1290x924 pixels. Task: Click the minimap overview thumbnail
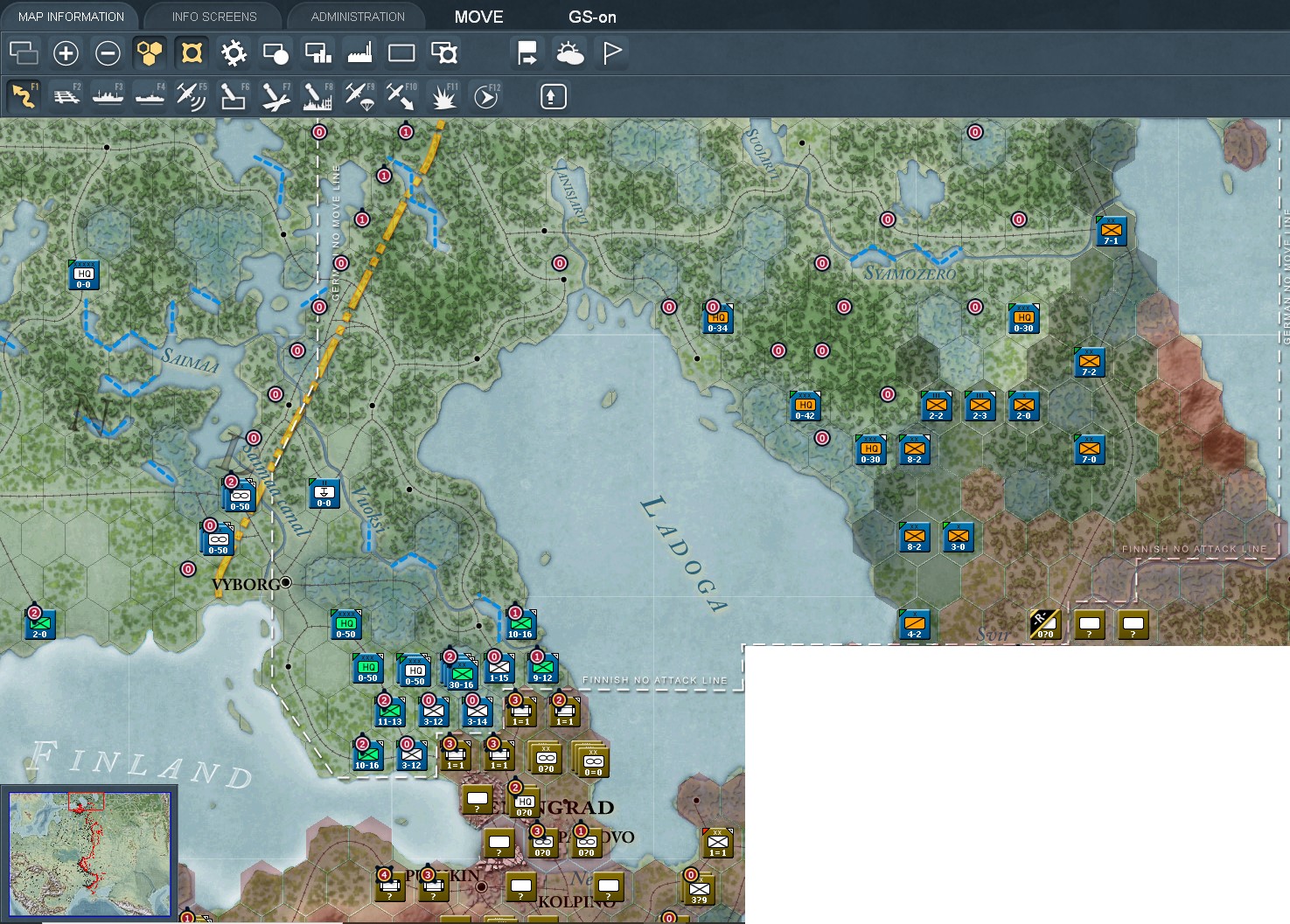(x=89, y=853)
